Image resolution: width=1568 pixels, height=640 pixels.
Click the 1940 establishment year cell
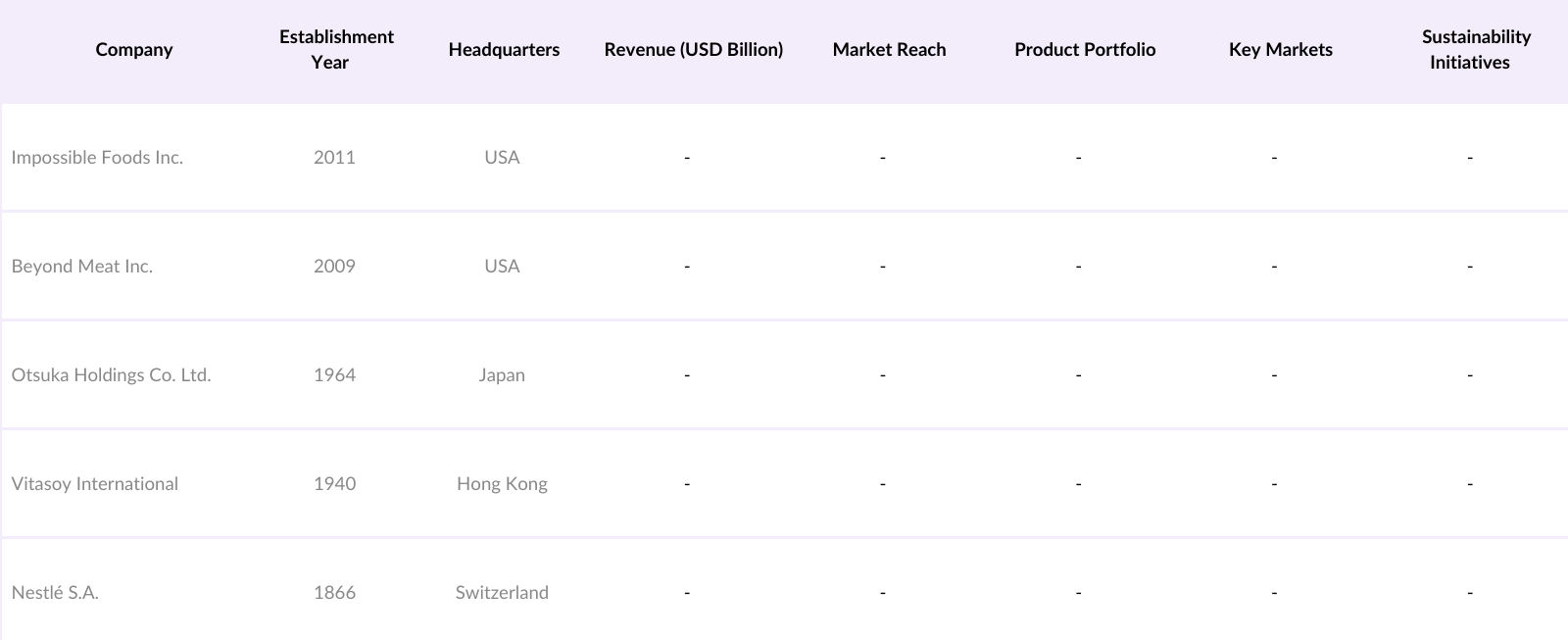(x=334, y=484)
